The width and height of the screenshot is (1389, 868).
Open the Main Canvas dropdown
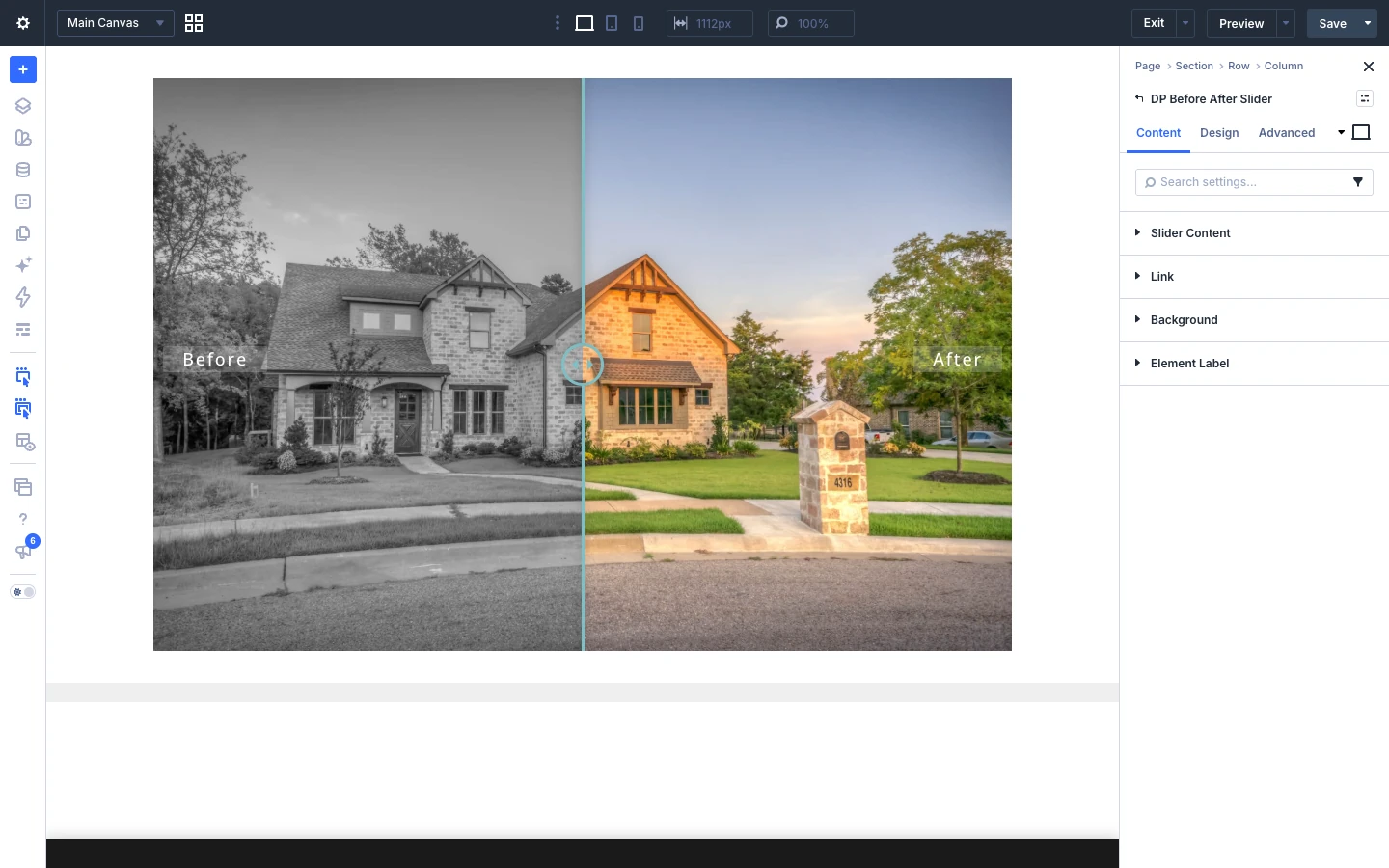point(116,23)
